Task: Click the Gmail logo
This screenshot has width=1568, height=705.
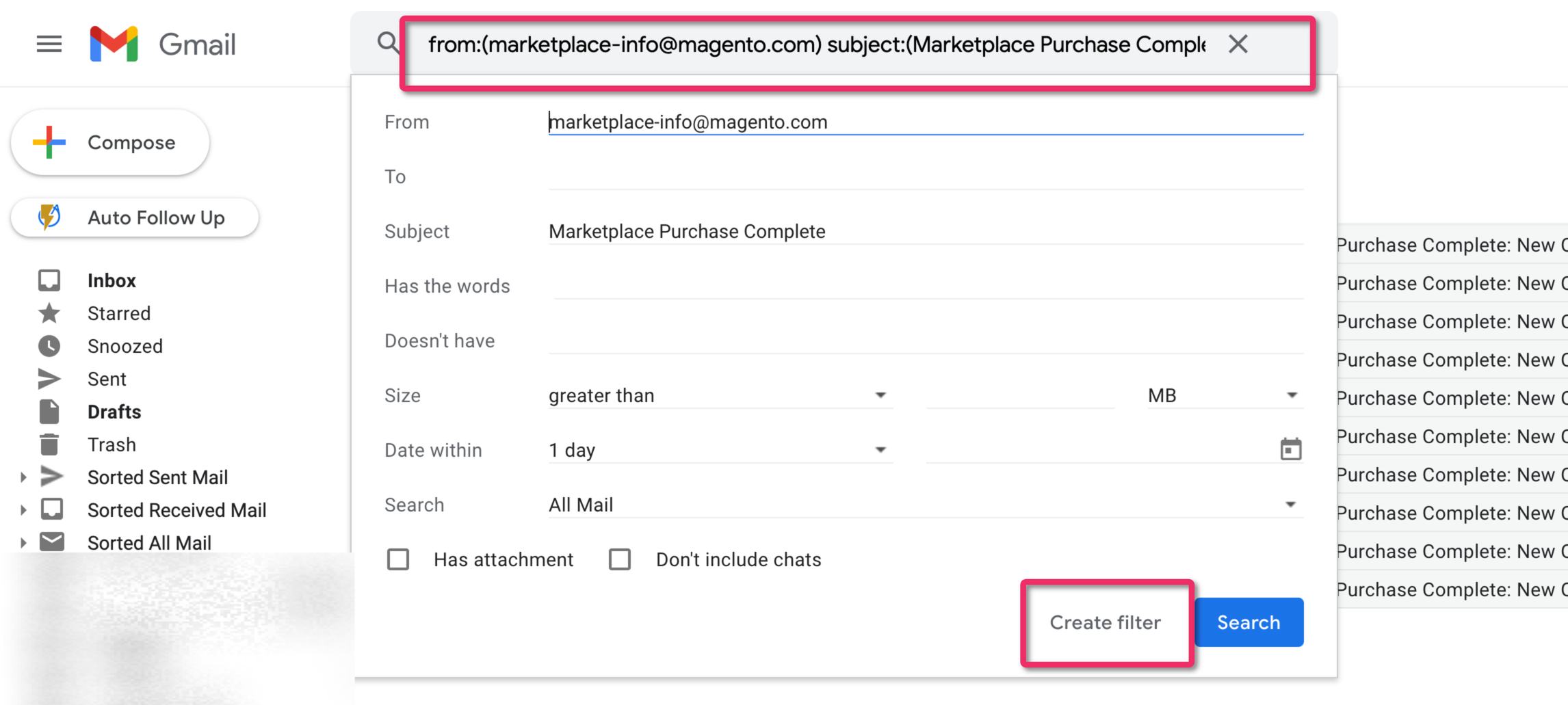Action: [163, 44]
